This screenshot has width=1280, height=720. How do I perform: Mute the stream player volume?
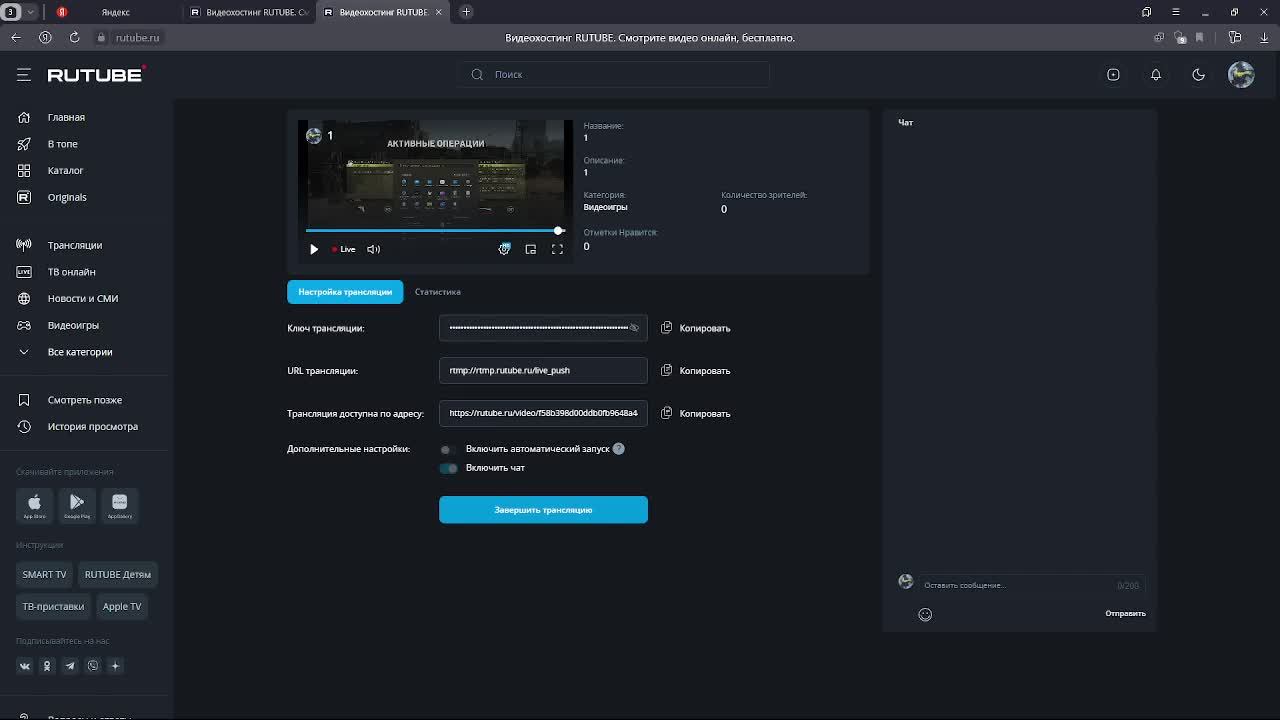(374, 249)
